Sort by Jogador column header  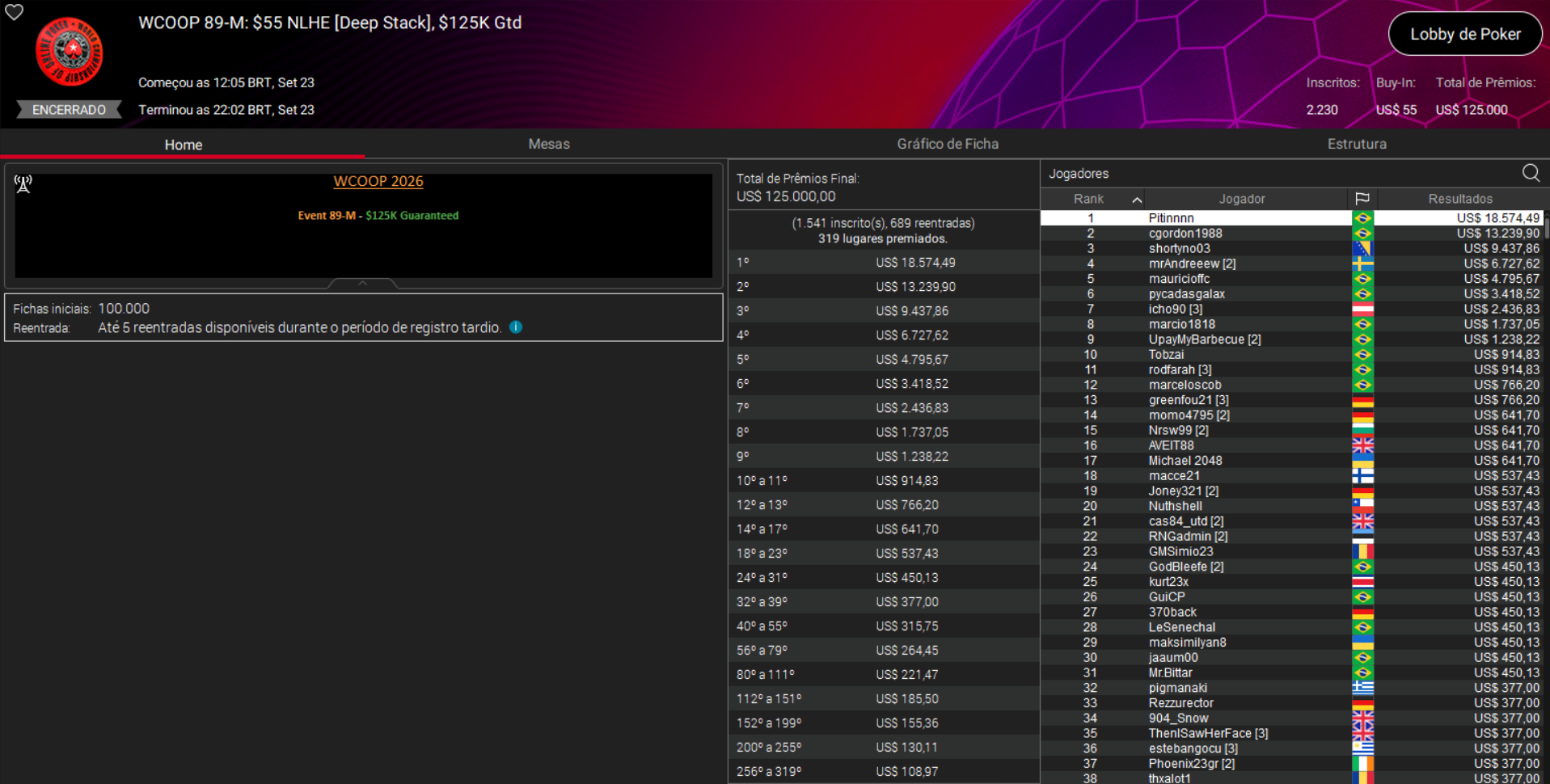[1242, 199]
